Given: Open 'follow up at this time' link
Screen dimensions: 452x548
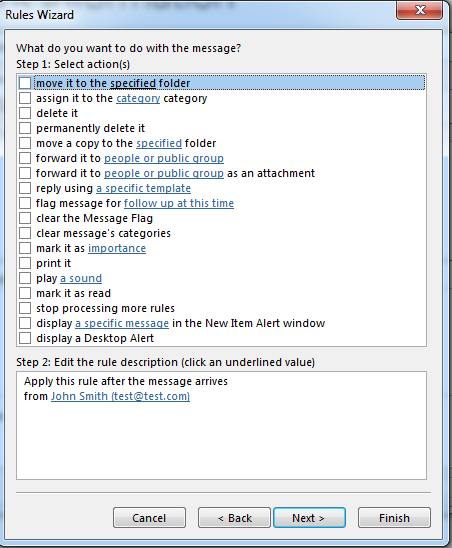Looking at the screenshot, I should click(x=179, y=203).
